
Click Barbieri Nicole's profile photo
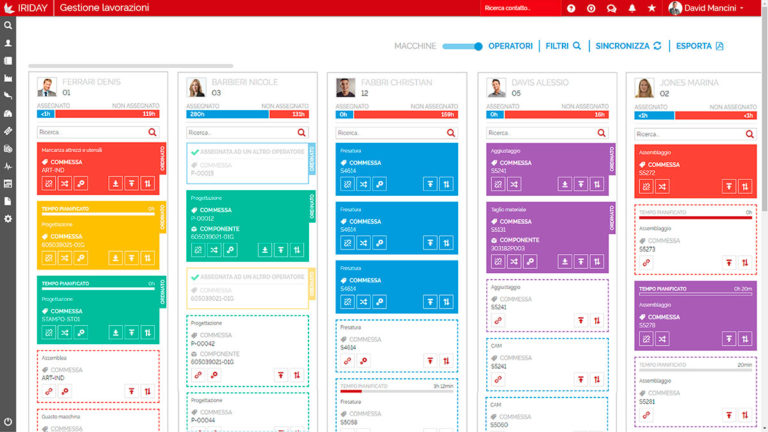coord(196,87)
